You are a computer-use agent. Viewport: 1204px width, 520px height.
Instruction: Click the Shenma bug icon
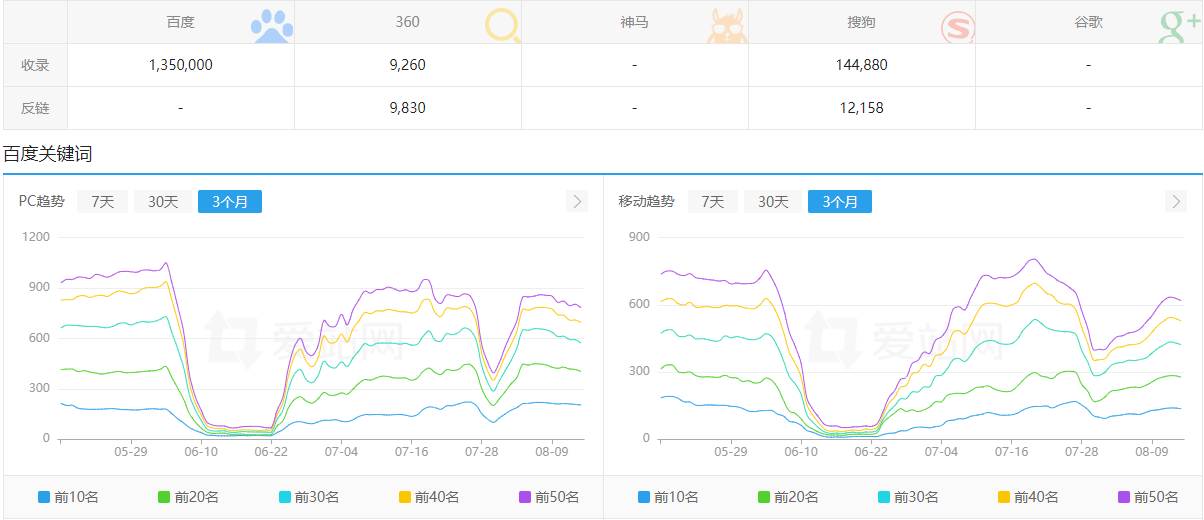click(728, 26)
